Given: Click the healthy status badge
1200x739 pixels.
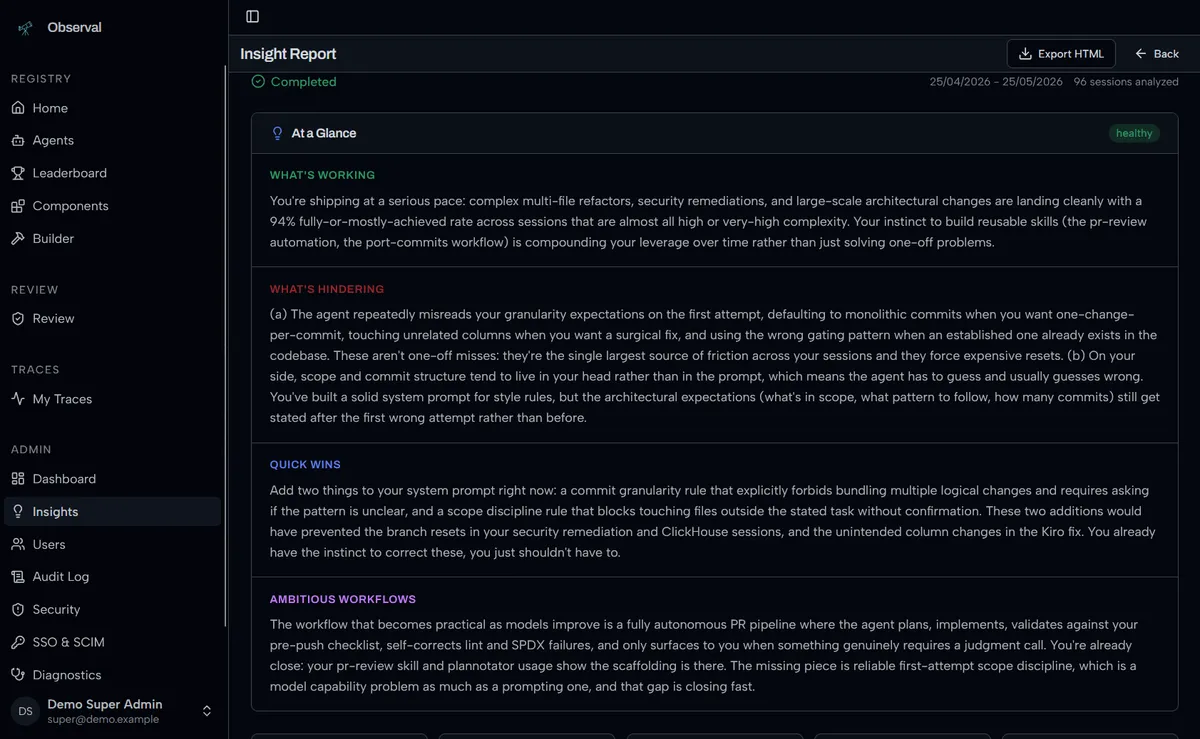Looking at the screenshot, I should [1134, 133].
